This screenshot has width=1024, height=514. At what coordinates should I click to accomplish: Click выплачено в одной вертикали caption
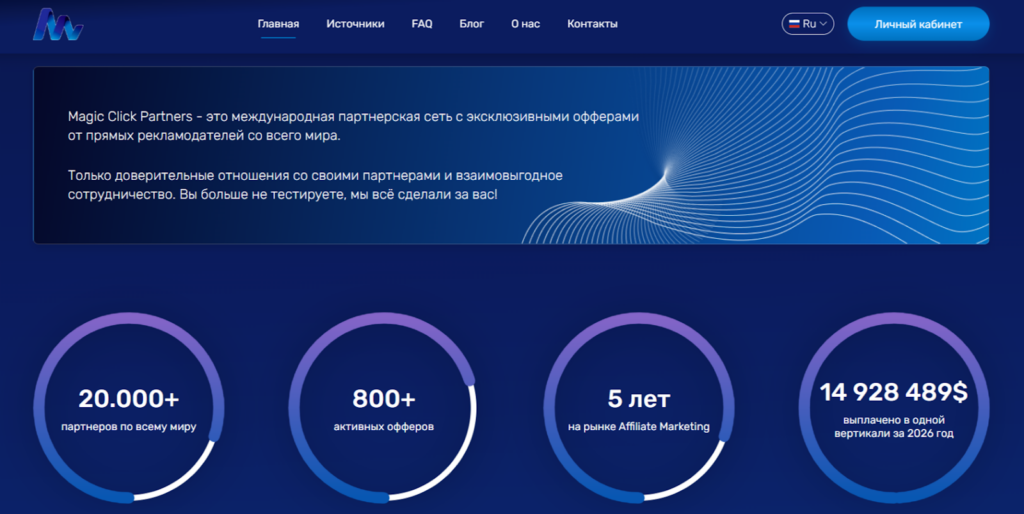[894, 427]
